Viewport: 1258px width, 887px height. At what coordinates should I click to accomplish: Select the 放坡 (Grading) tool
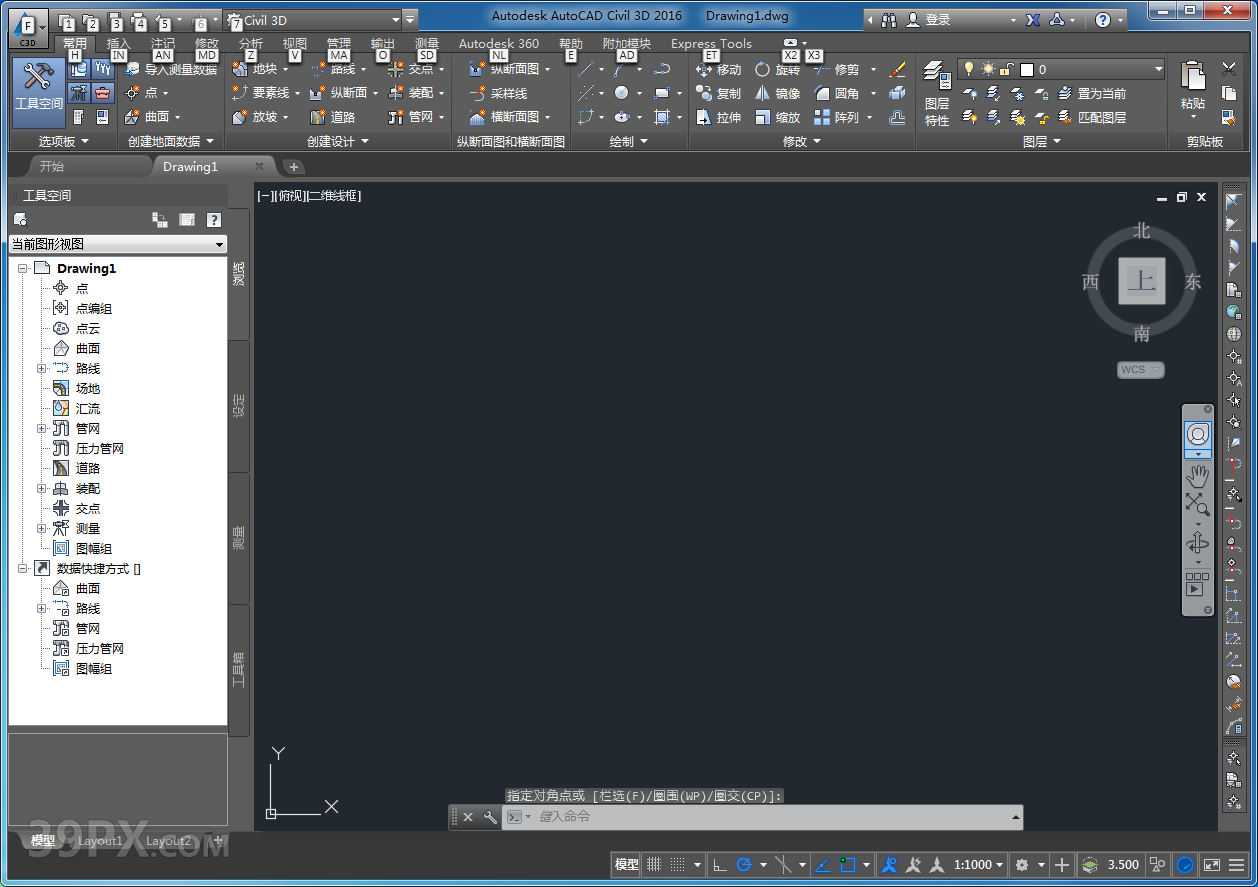tap(259, 117)
